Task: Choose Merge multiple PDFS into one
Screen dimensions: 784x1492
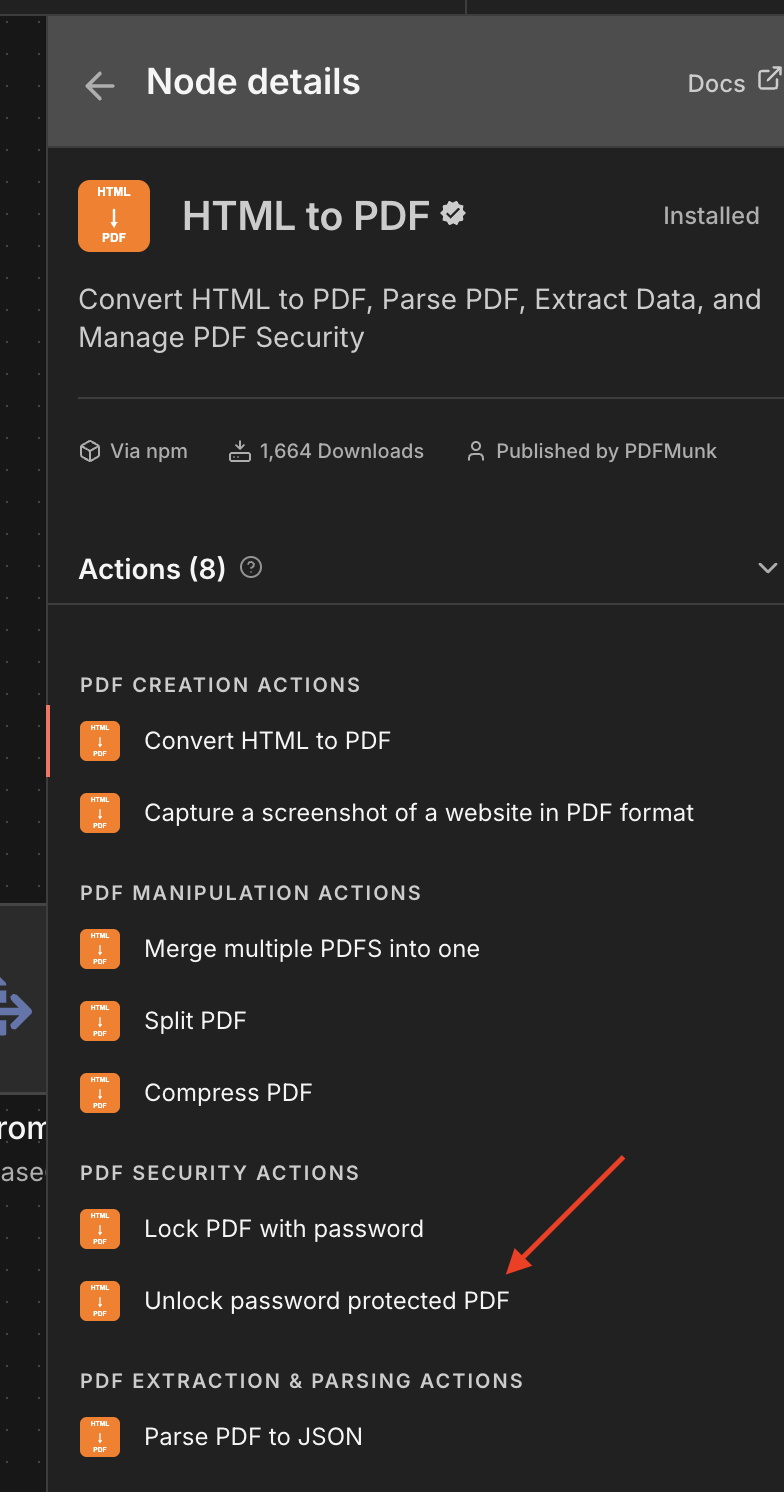Action: tap(312, 949)
